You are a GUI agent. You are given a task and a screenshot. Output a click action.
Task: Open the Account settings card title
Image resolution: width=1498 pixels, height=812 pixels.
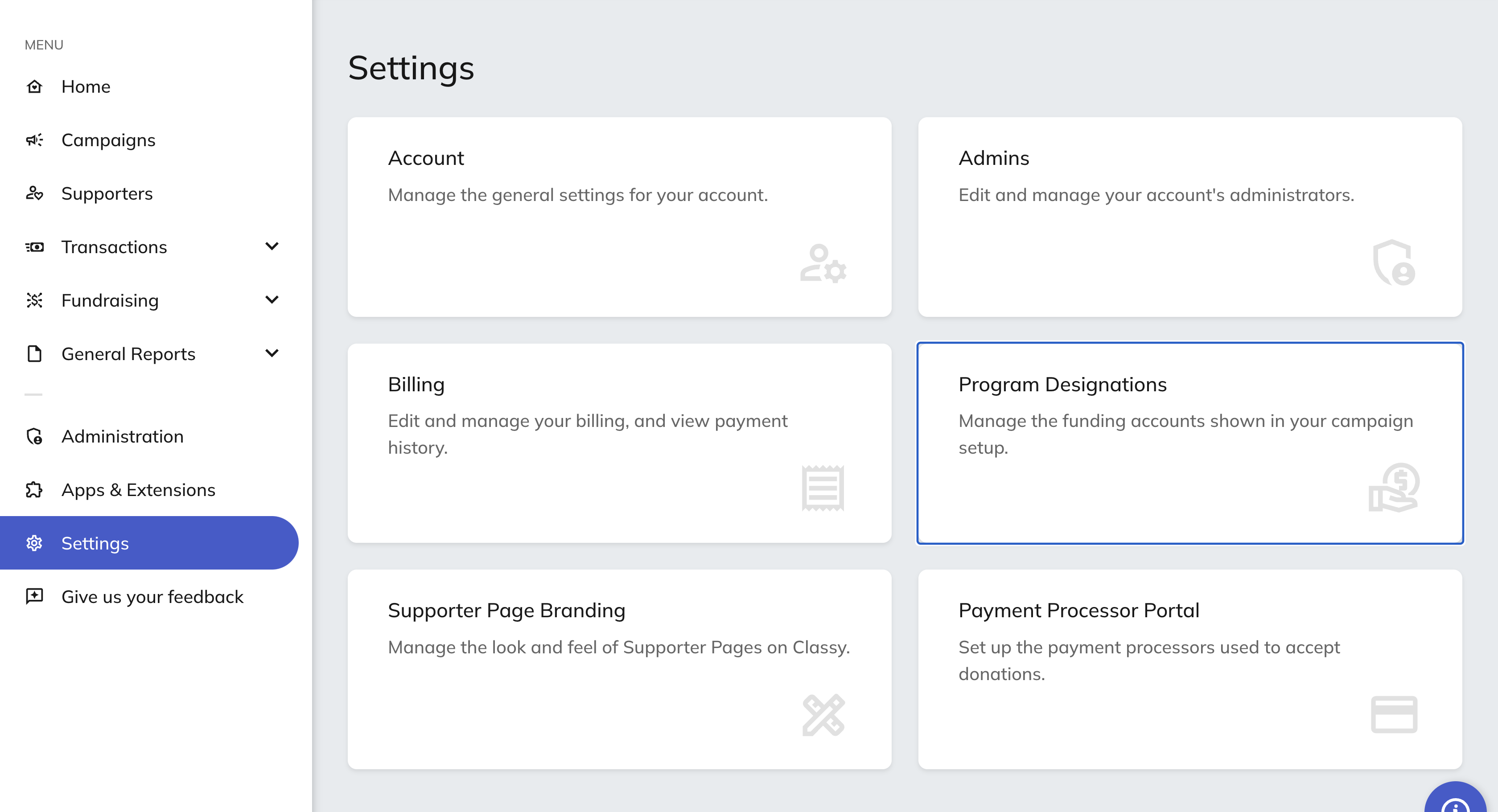coord(426,158)
